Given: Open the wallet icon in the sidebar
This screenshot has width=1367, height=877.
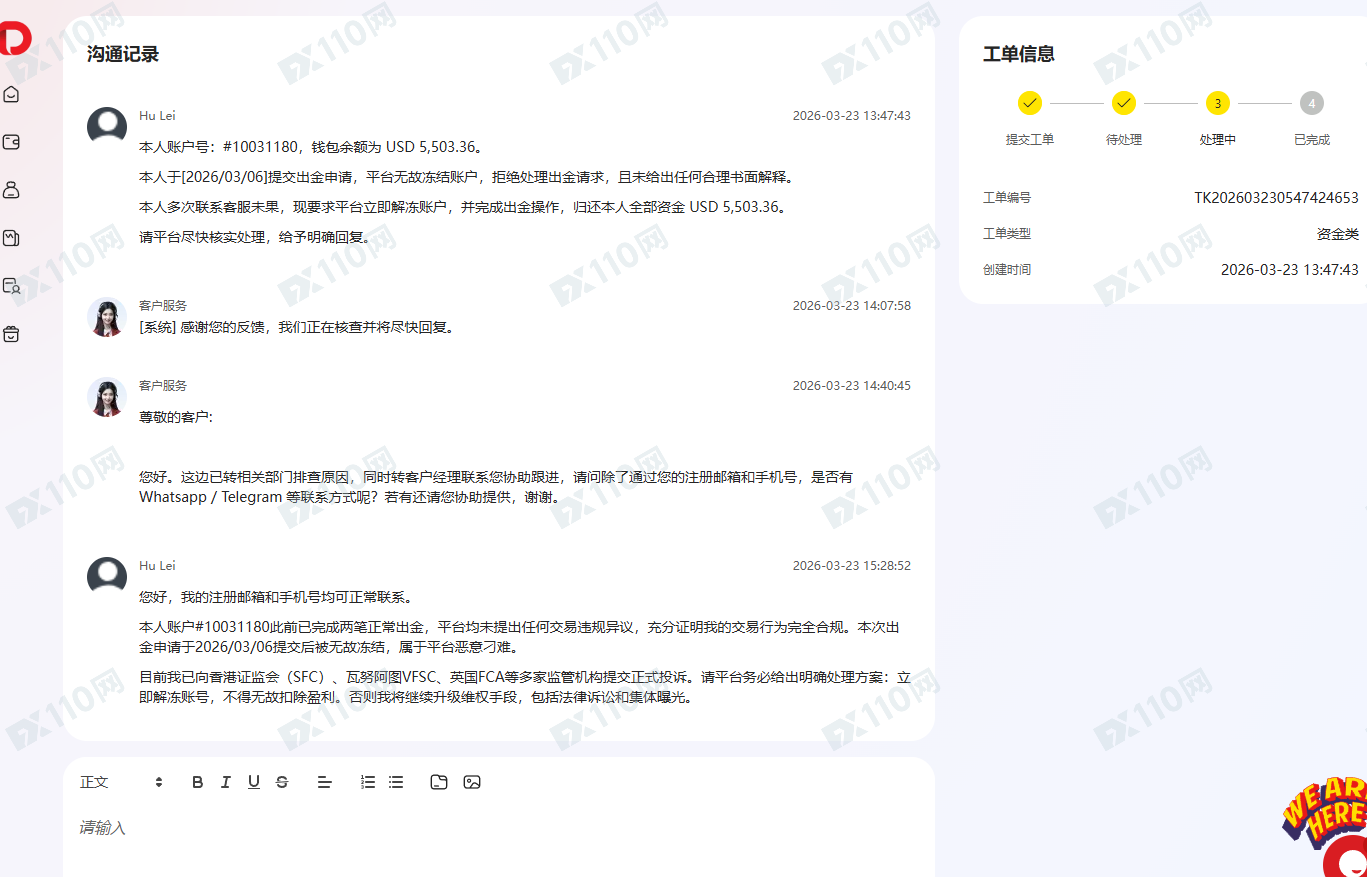Looking at the screenshot, I should 11,142.
